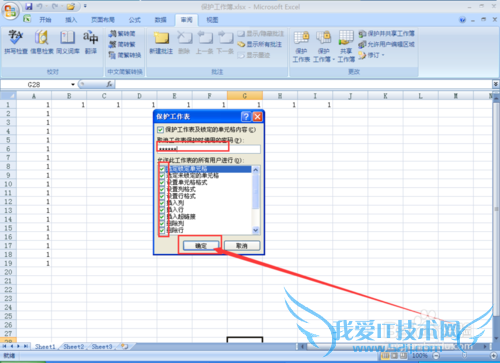Click the fx insert function icon
Image resolution: width=500 pixels, height=363 pixels.
coord(109,84)
